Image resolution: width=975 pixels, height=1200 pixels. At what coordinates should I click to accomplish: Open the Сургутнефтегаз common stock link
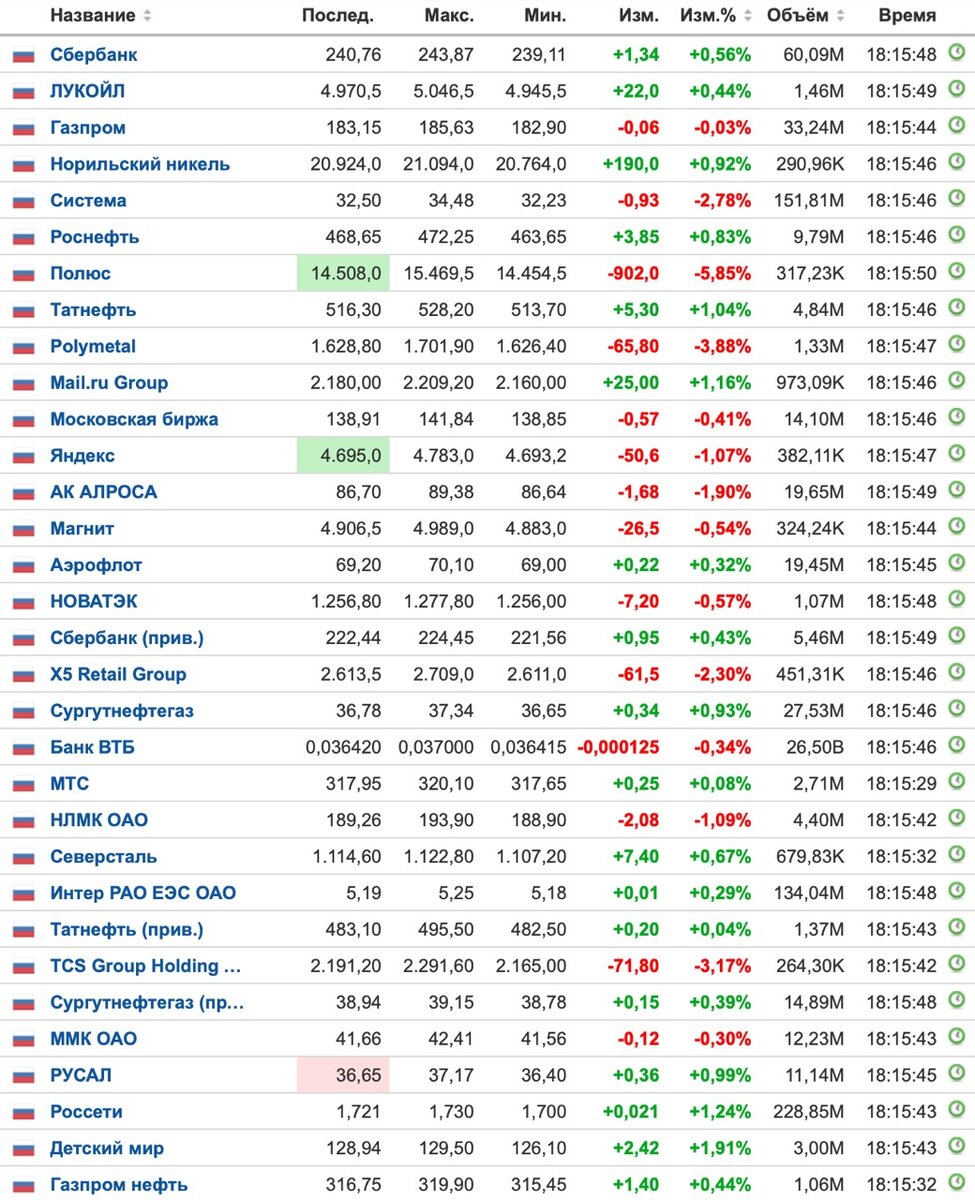point(122,711)
